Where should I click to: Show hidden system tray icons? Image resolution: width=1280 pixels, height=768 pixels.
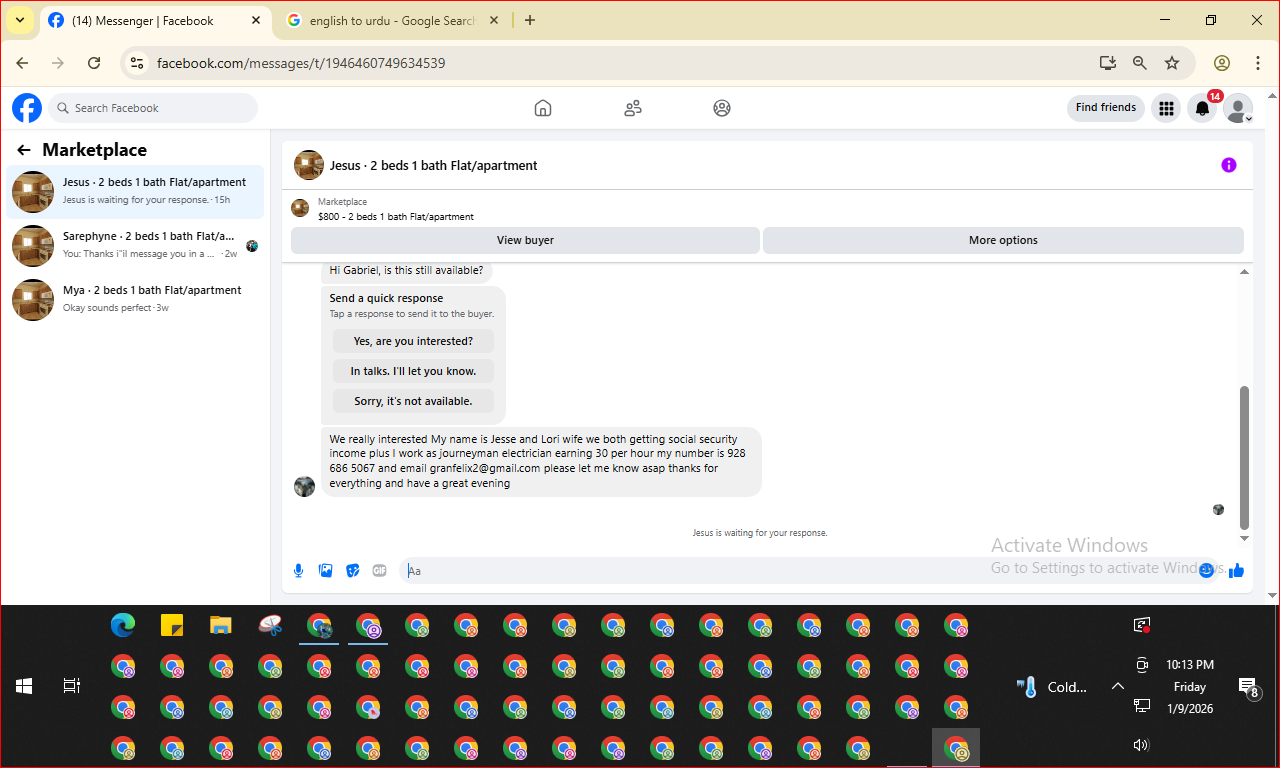1118,686
